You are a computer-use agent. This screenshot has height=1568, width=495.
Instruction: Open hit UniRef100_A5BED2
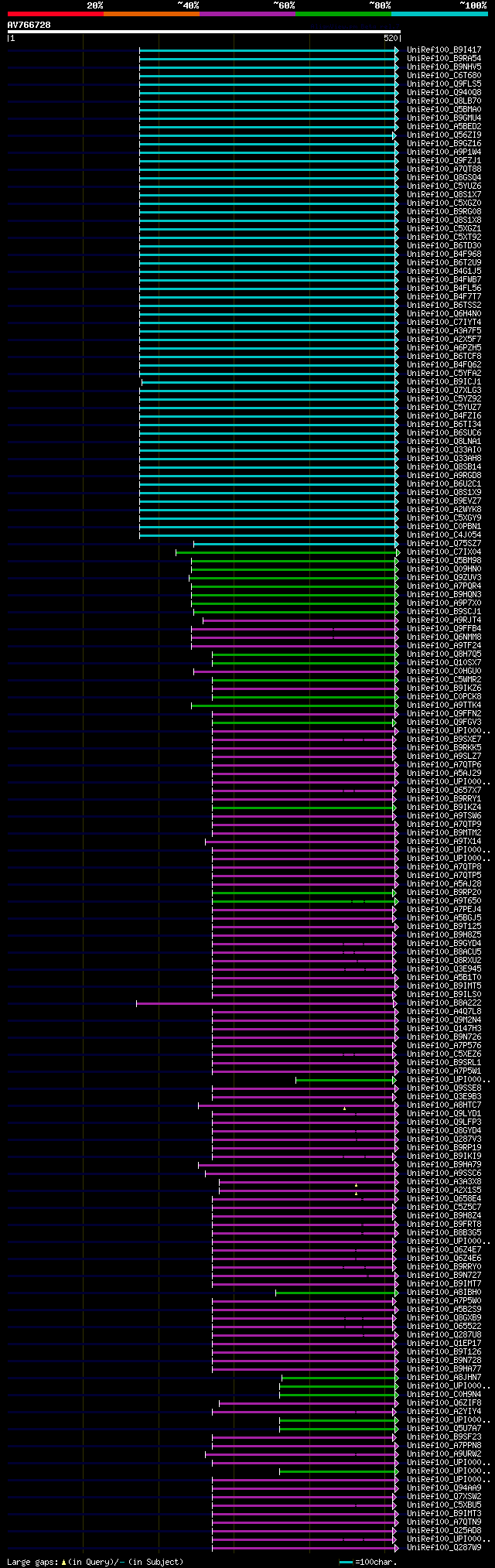pos(444,126)
